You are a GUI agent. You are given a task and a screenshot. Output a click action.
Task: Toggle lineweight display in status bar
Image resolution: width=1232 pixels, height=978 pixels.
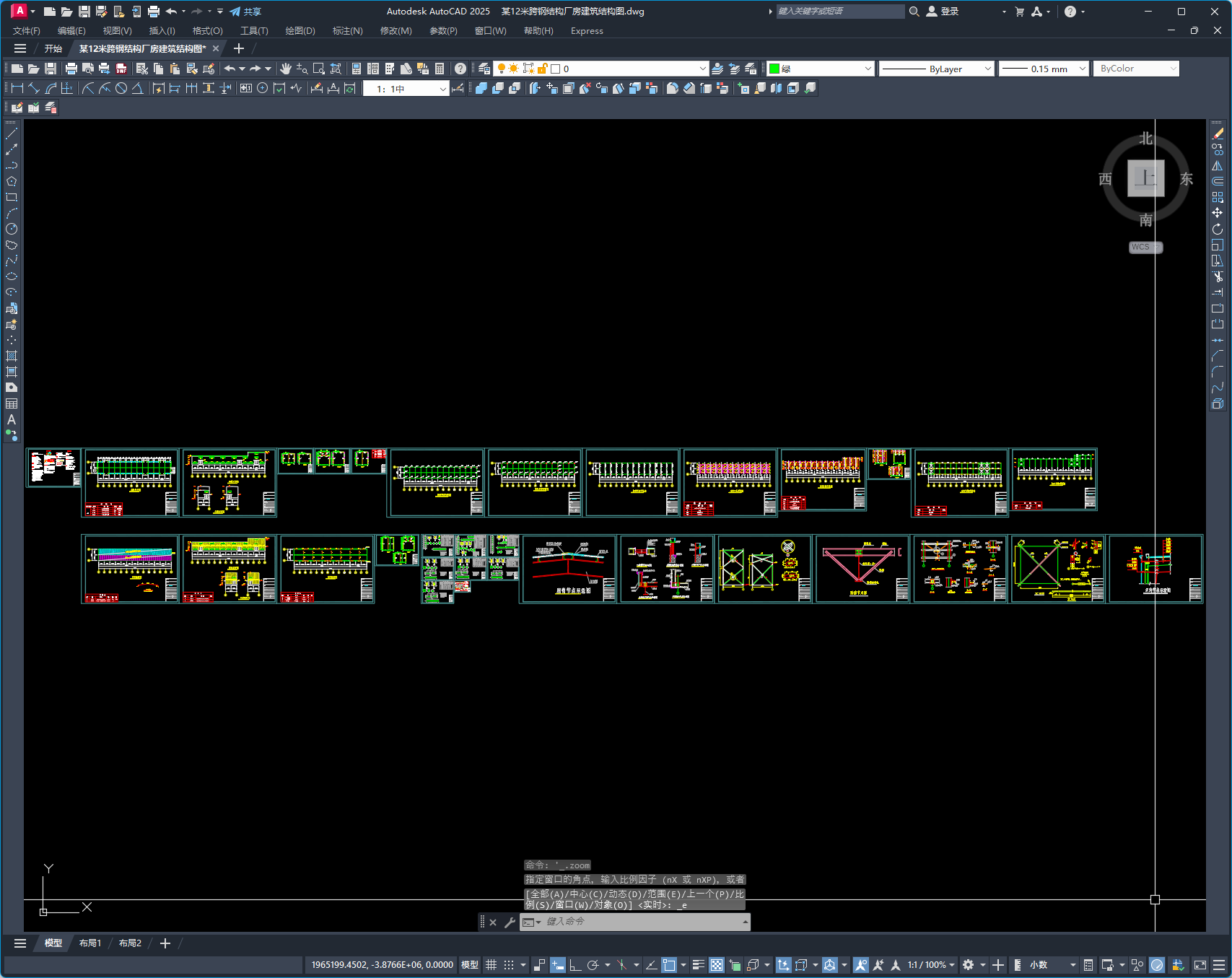click(x=698, y=965)
